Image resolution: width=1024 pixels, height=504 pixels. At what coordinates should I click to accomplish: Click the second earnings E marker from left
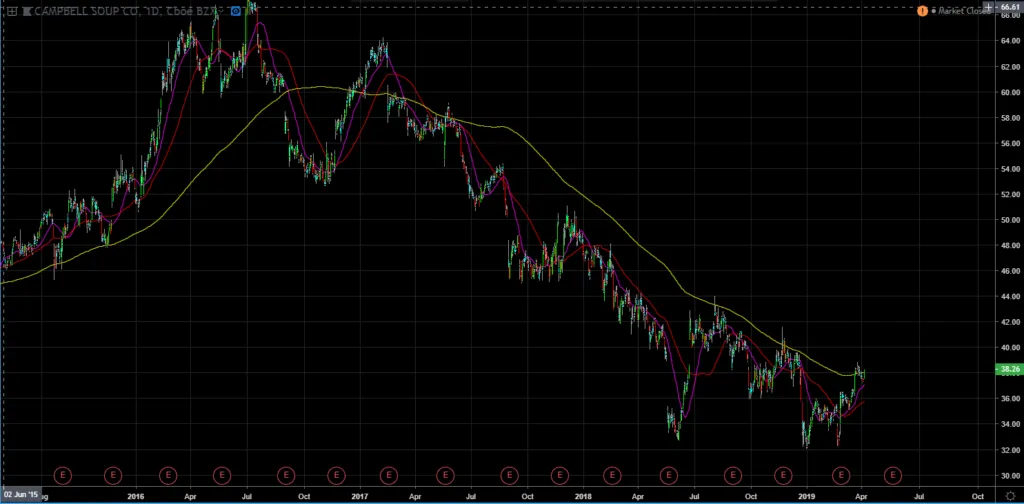pyautogui.click(x=114, y=475)
